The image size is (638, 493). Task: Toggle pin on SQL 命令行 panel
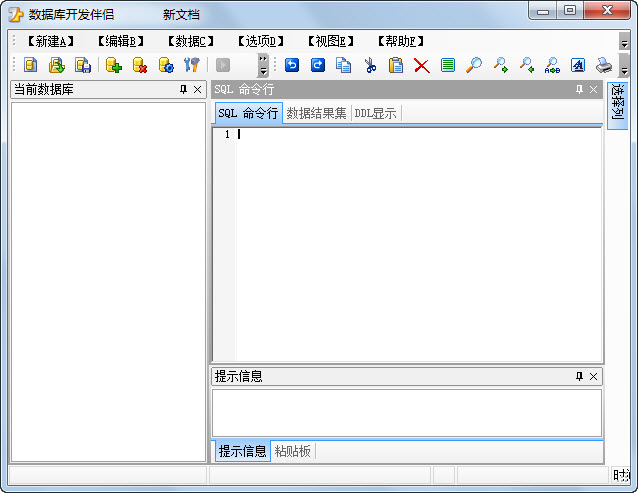point(579,90)
